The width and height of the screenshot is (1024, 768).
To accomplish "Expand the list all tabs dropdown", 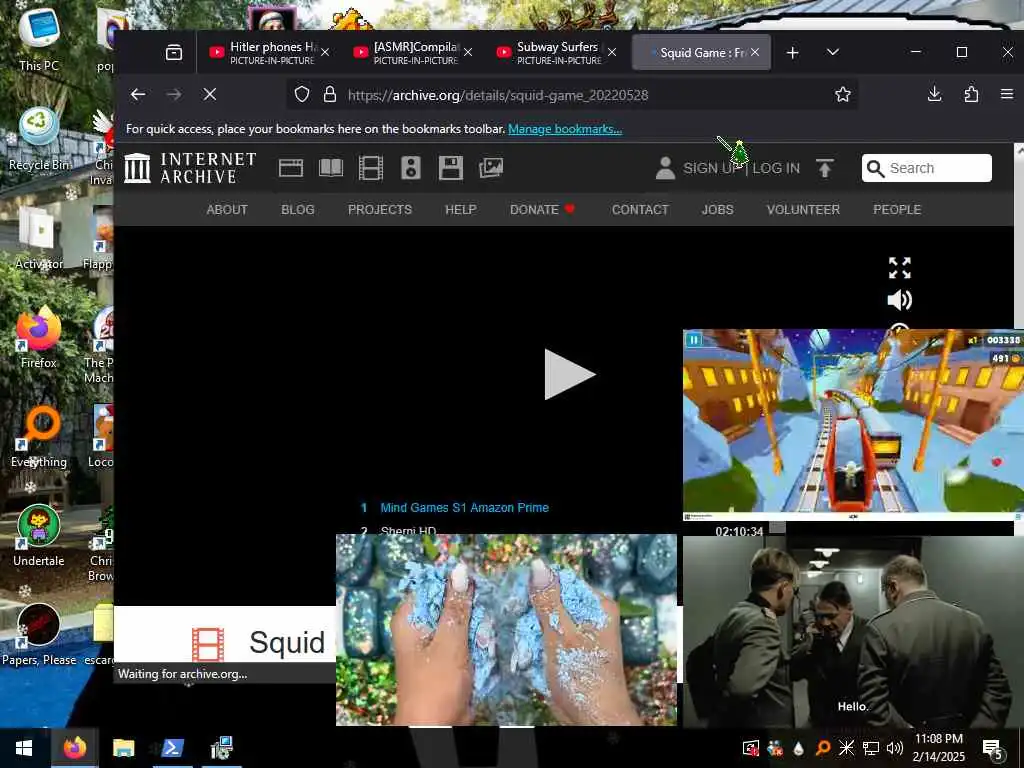I will point(833,52).
